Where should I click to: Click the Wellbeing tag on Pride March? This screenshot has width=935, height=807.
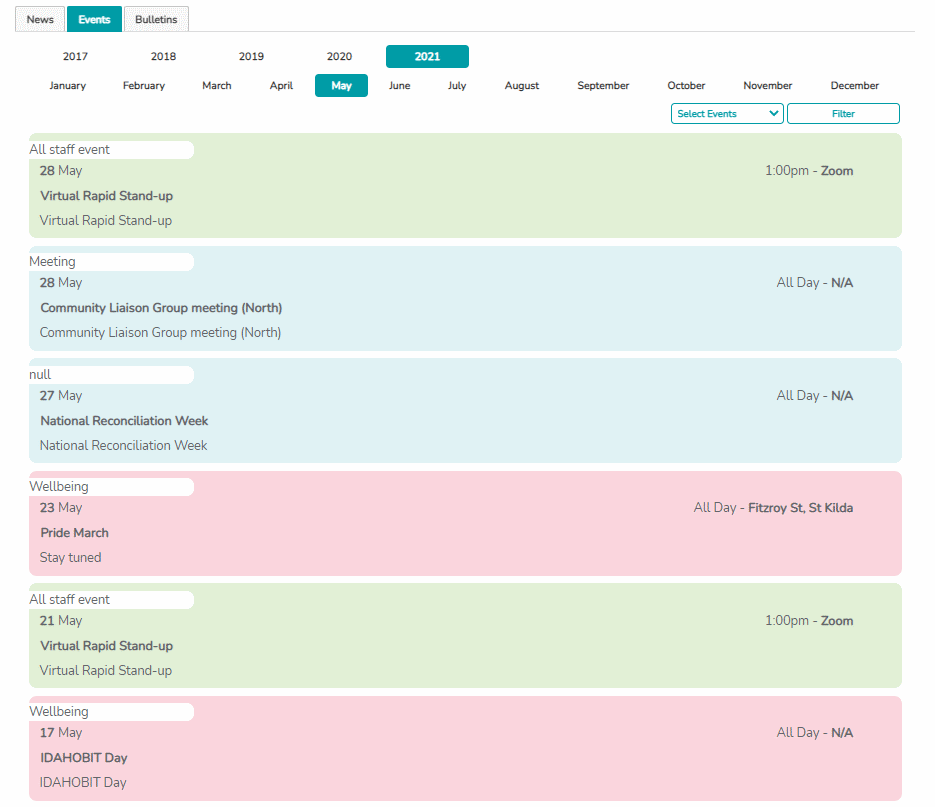tap(59, 487)
